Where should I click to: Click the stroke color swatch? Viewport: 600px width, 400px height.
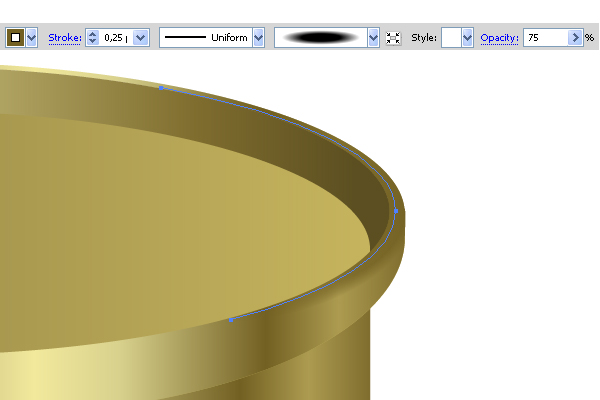[x=15, y=38]
